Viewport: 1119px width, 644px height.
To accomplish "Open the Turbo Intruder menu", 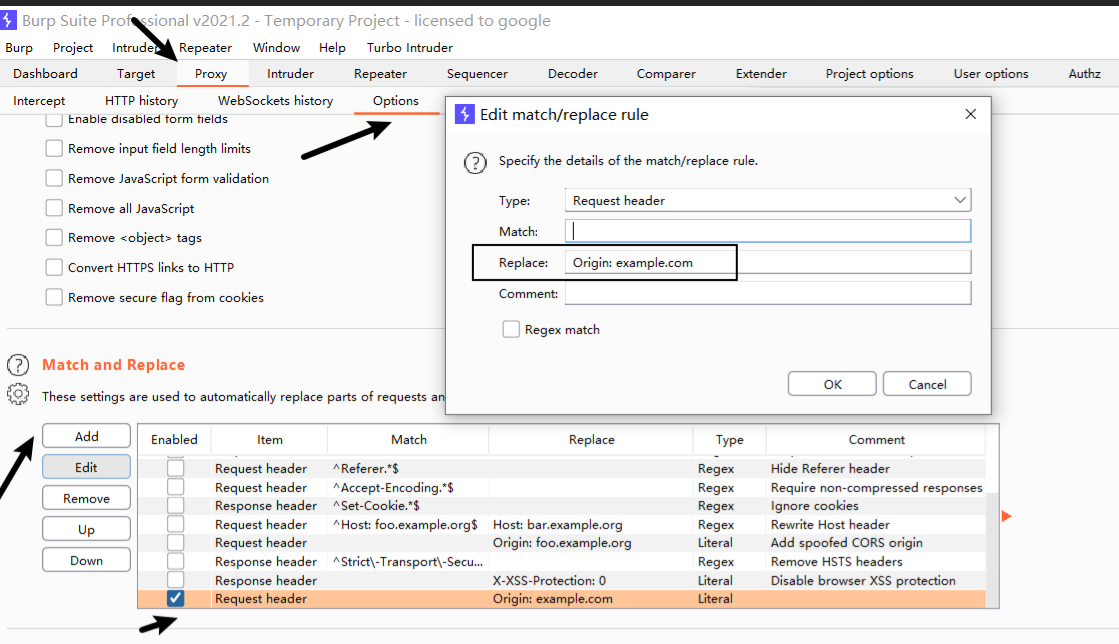I will (410, 48).
